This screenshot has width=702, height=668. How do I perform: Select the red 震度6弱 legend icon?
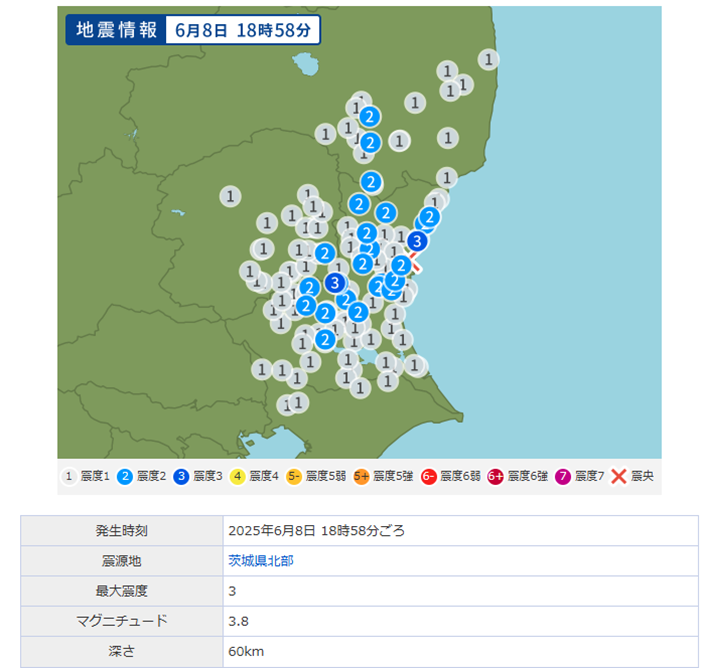(x=428, y=476)
